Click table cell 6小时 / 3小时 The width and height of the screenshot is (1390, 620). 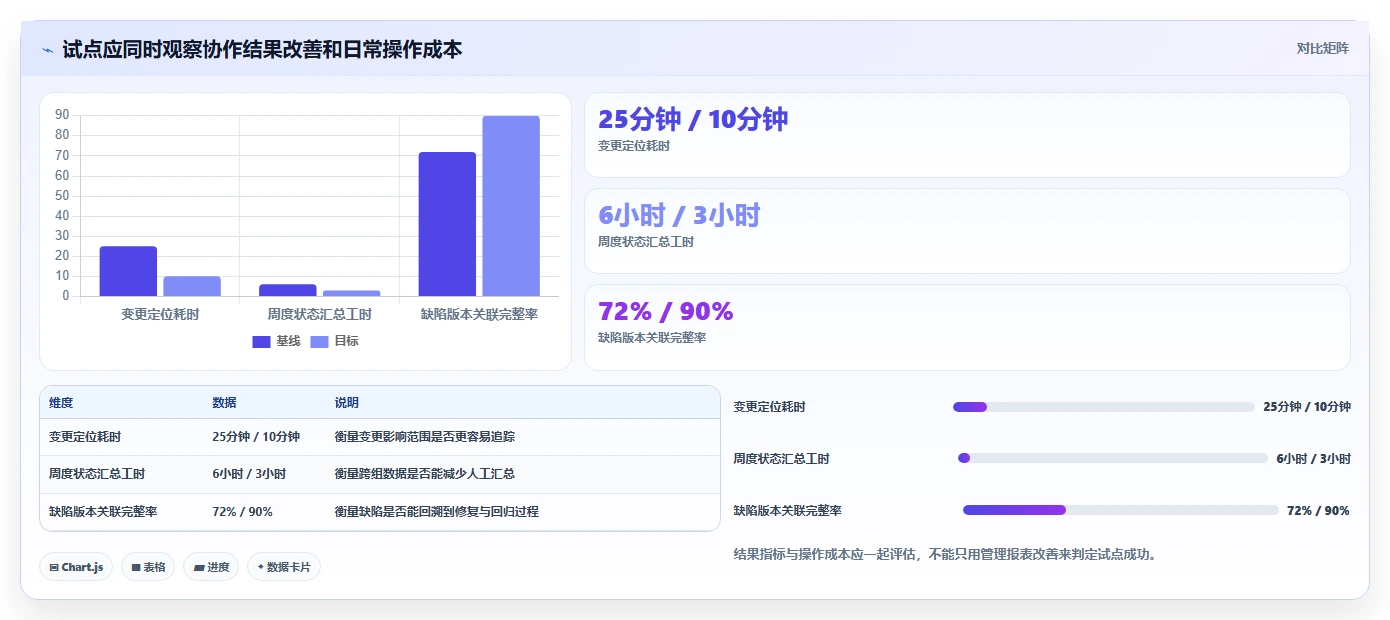(249, 474)
